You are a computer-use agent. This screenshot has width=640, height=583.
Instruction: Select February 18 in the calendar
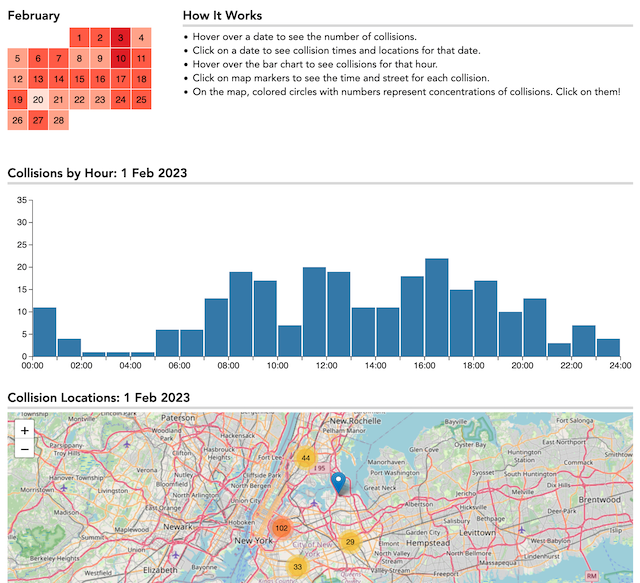141,79
